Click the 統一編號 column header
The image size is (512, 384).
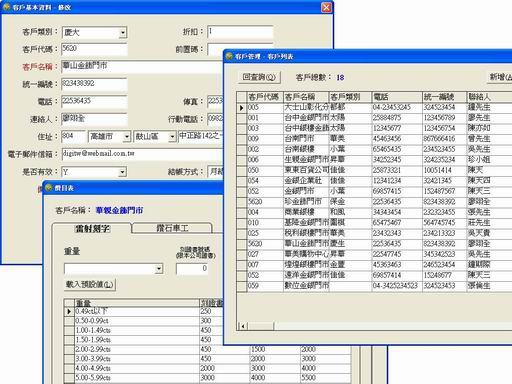(x=444, y=97)
